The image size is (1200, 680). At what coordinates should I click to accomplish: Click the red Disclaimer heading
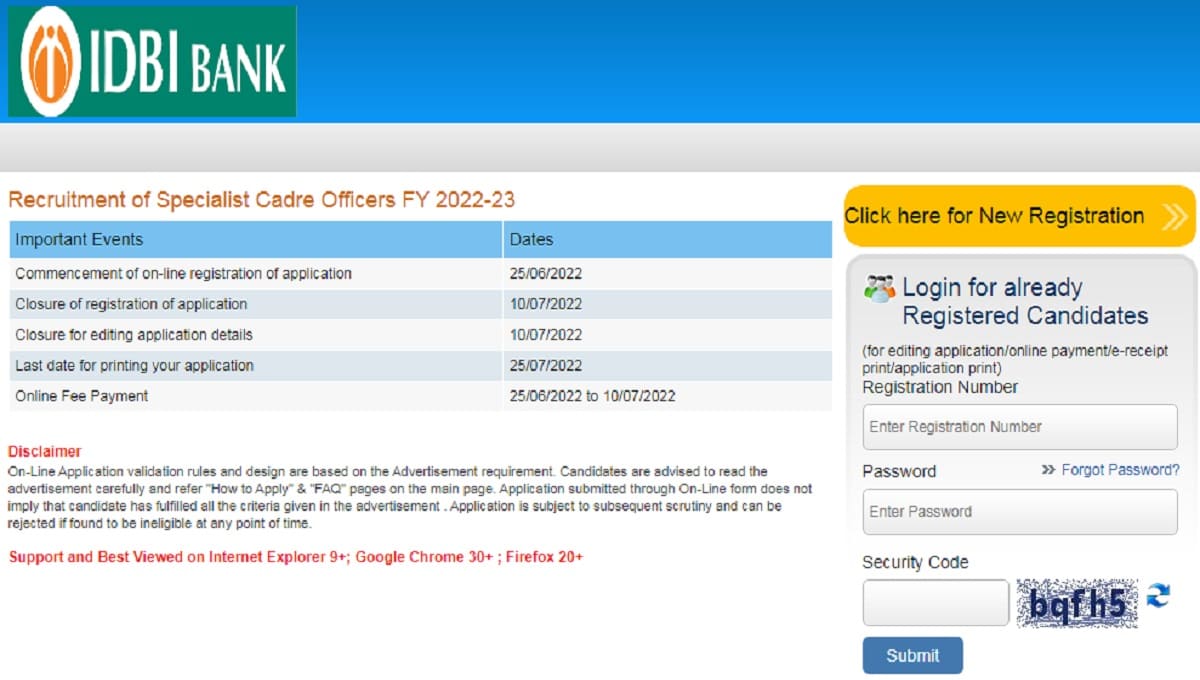tap(45, 452)
